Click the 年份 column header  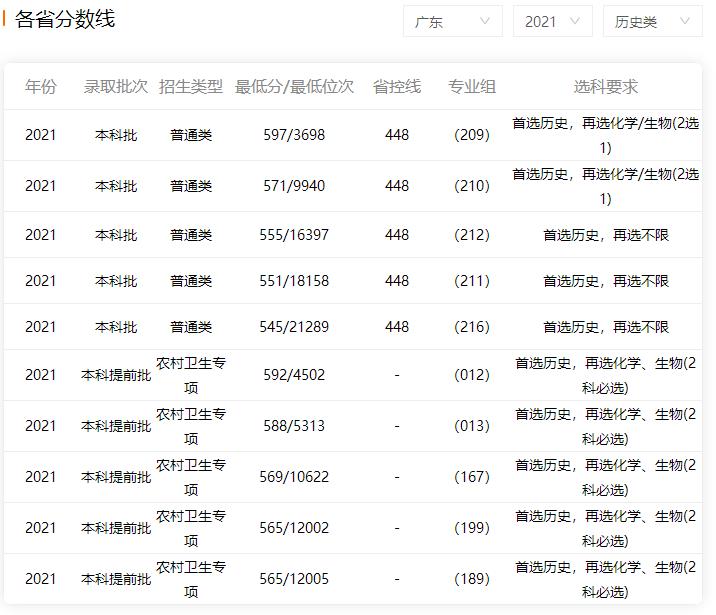pos(41,87)
